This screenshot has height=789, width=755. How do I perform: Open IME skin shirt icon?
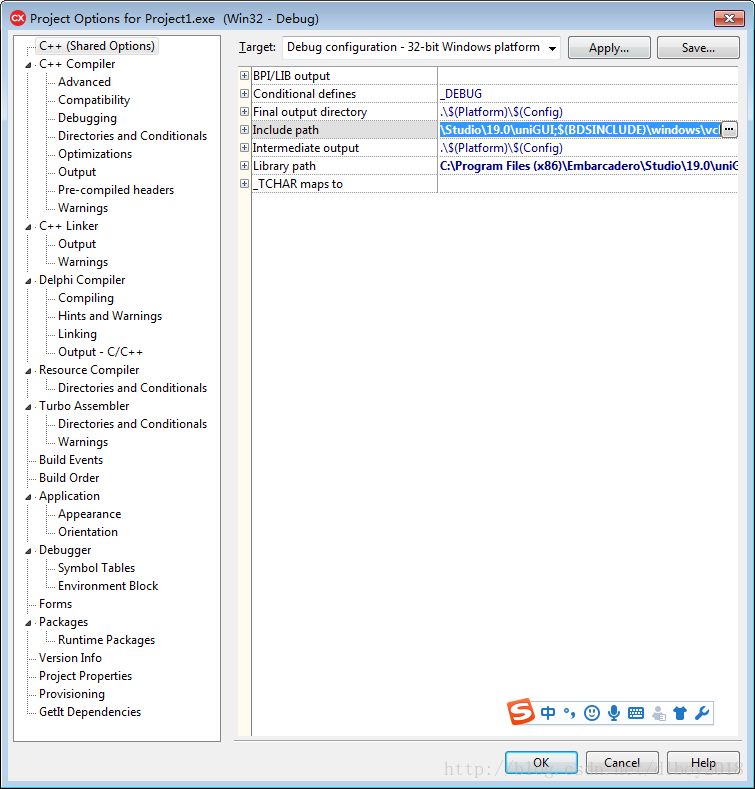(680, 713)
